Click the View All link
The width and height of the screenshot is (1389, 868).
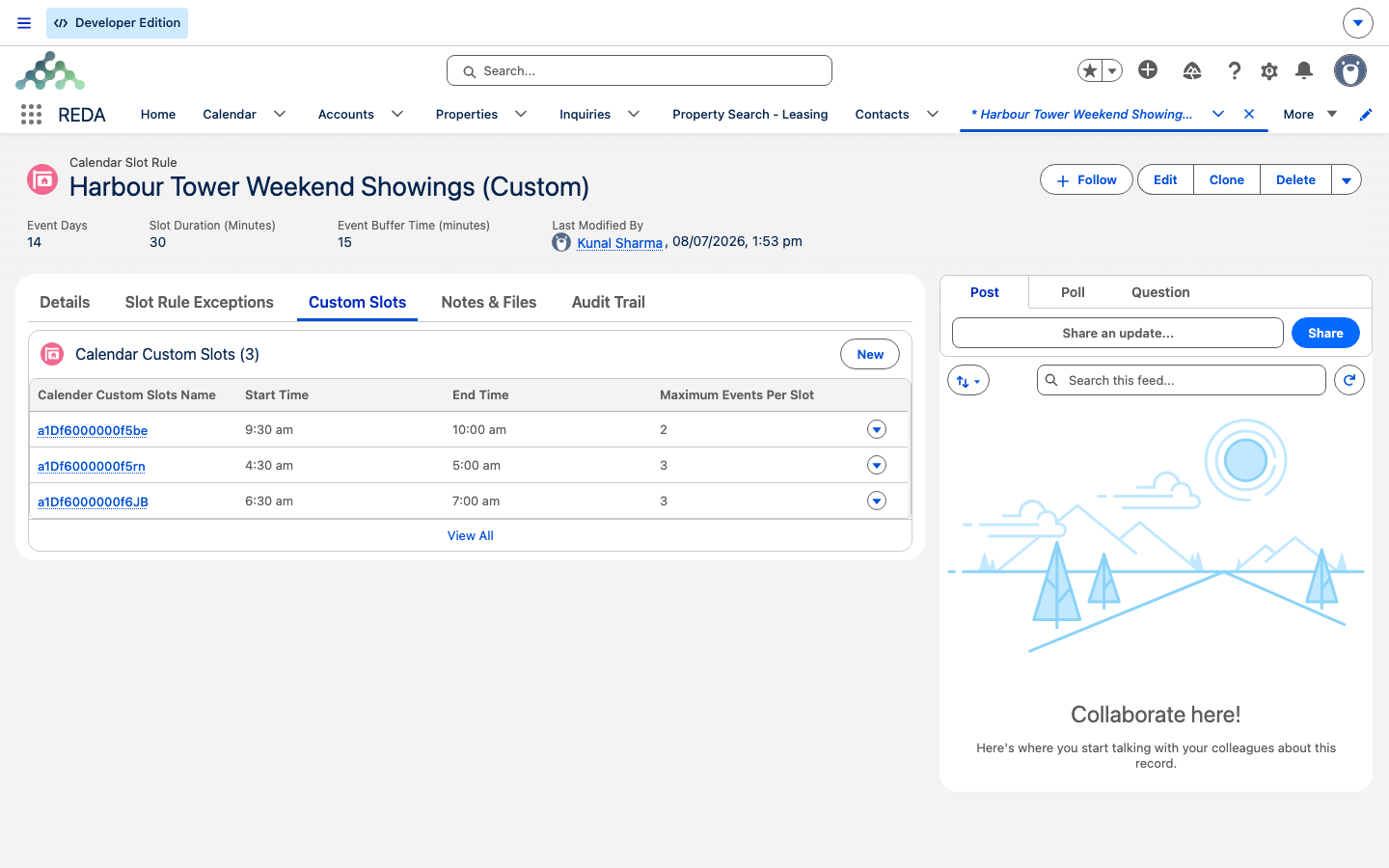pos(471,535)
